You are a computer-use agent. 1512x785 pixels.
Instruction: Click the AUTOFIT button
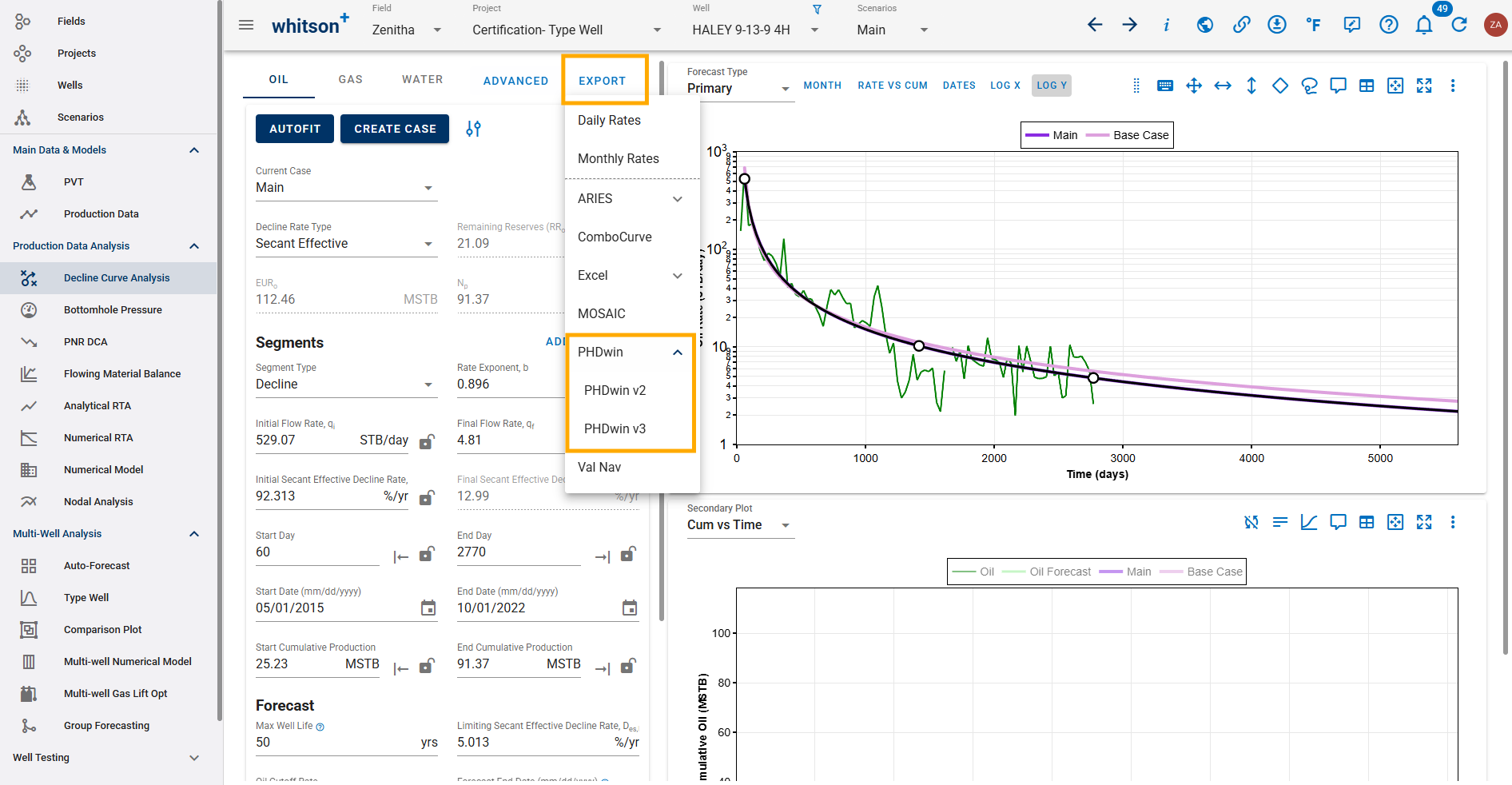[295, 129]
